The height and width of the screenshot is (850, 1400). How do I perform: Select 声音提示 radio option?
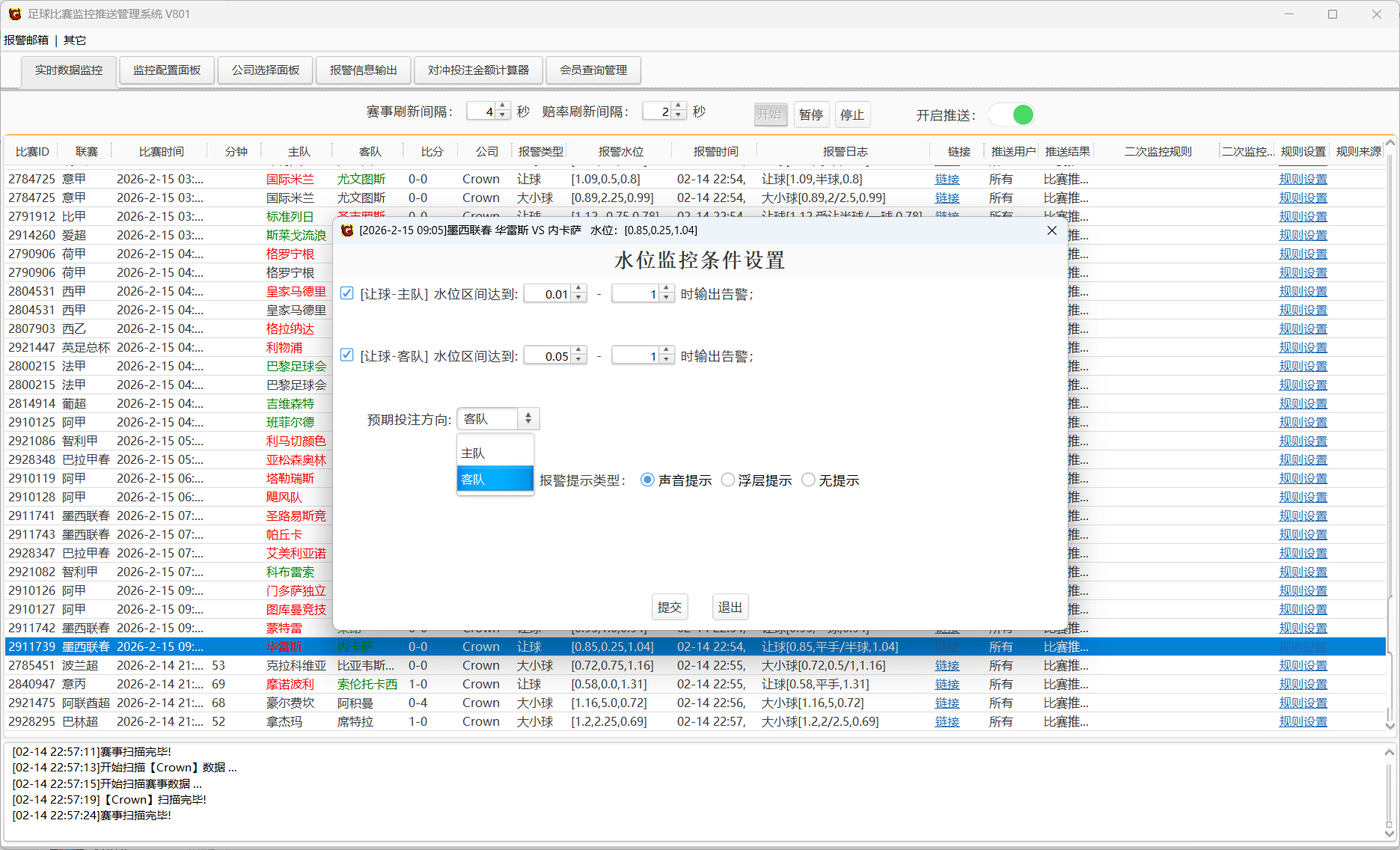click(x=648, y=480)
